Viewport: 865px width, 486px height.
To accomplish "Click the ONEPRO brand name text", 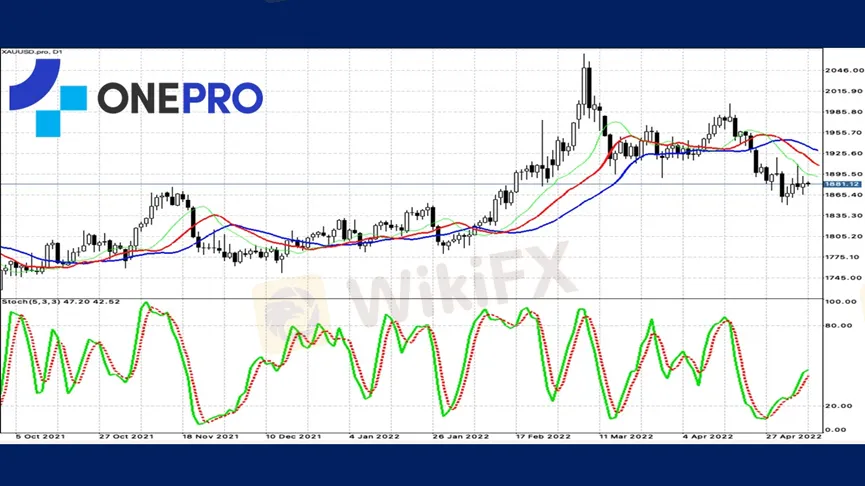I will tap(180, 98).
